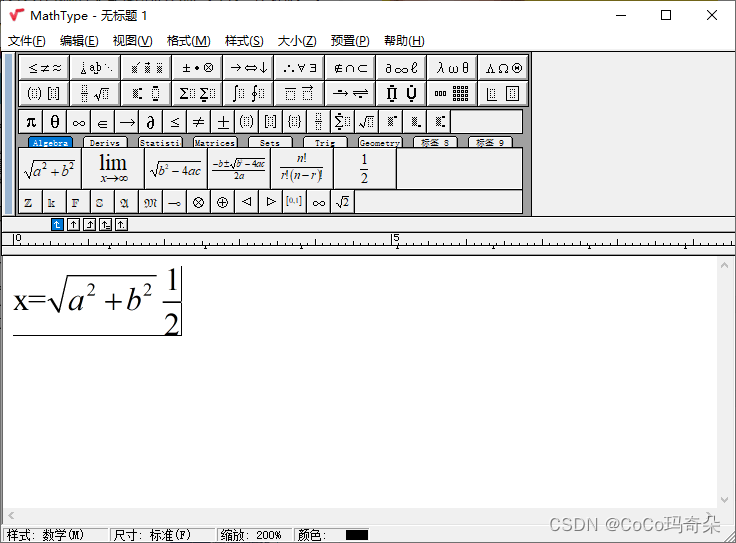736x543 pixels.
Task: Insert the theta symbol
Action: pos(55,122)
